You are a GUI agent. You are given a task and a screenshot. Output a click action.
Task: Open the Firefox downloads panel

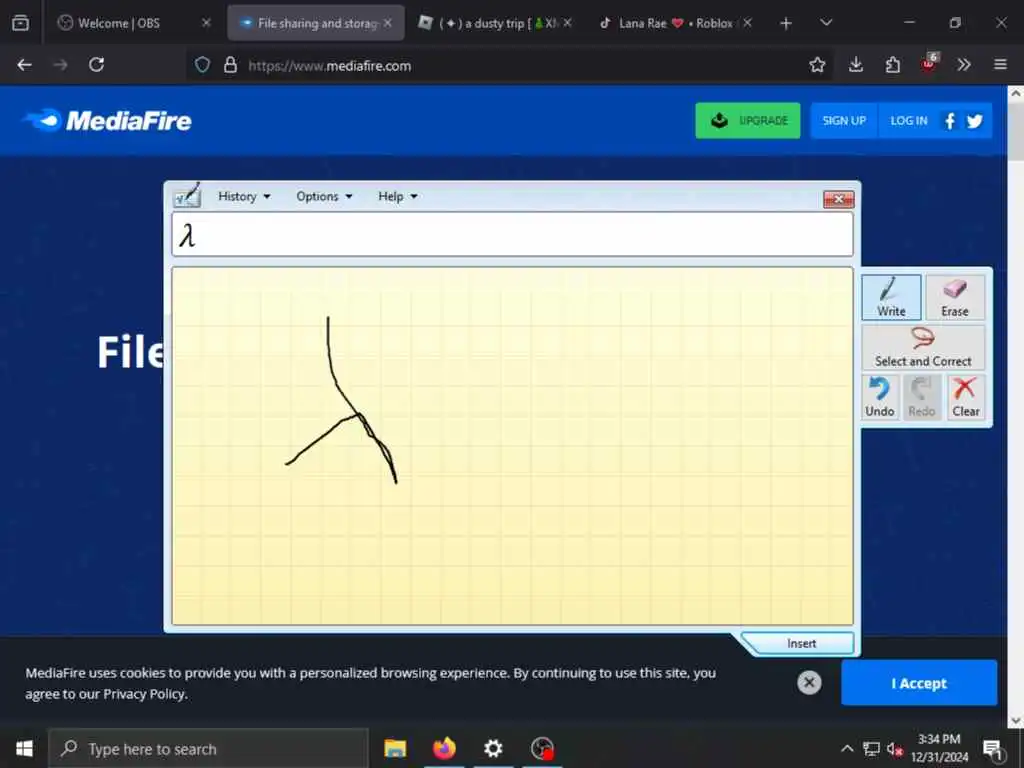(x=856, y=65)
